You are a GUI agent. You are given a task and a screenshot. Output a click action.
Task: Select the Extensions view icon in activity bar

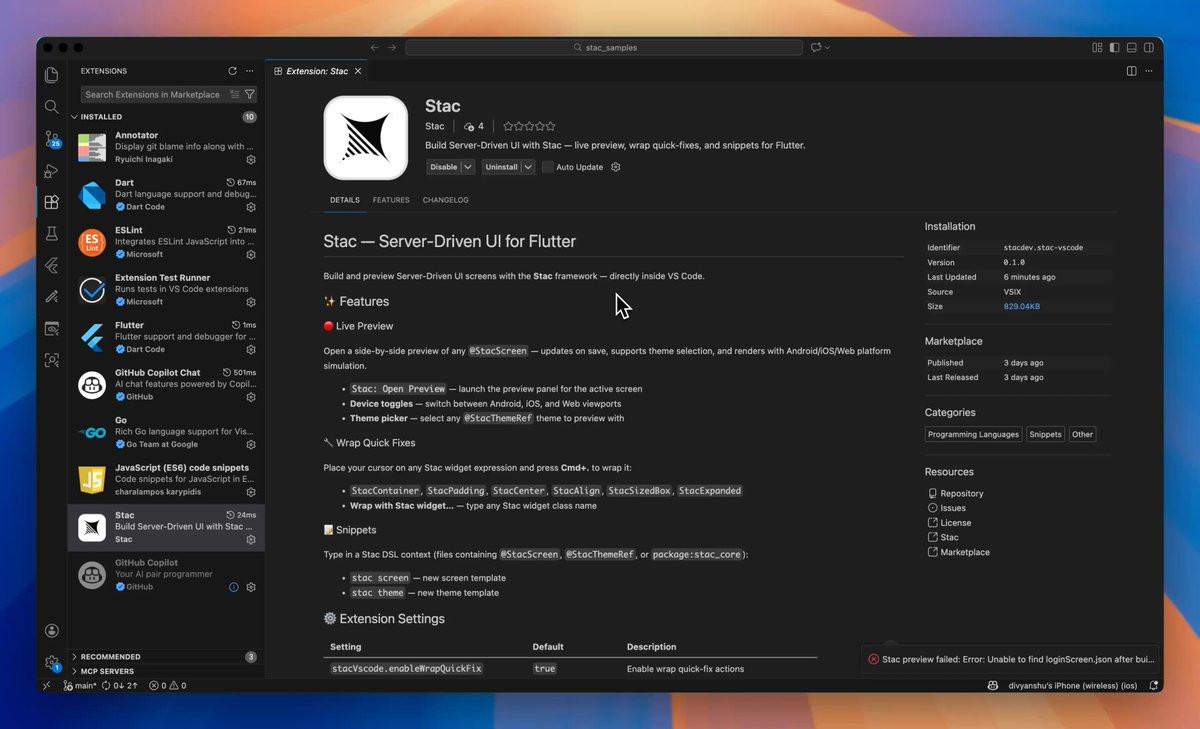coord(52,202)
